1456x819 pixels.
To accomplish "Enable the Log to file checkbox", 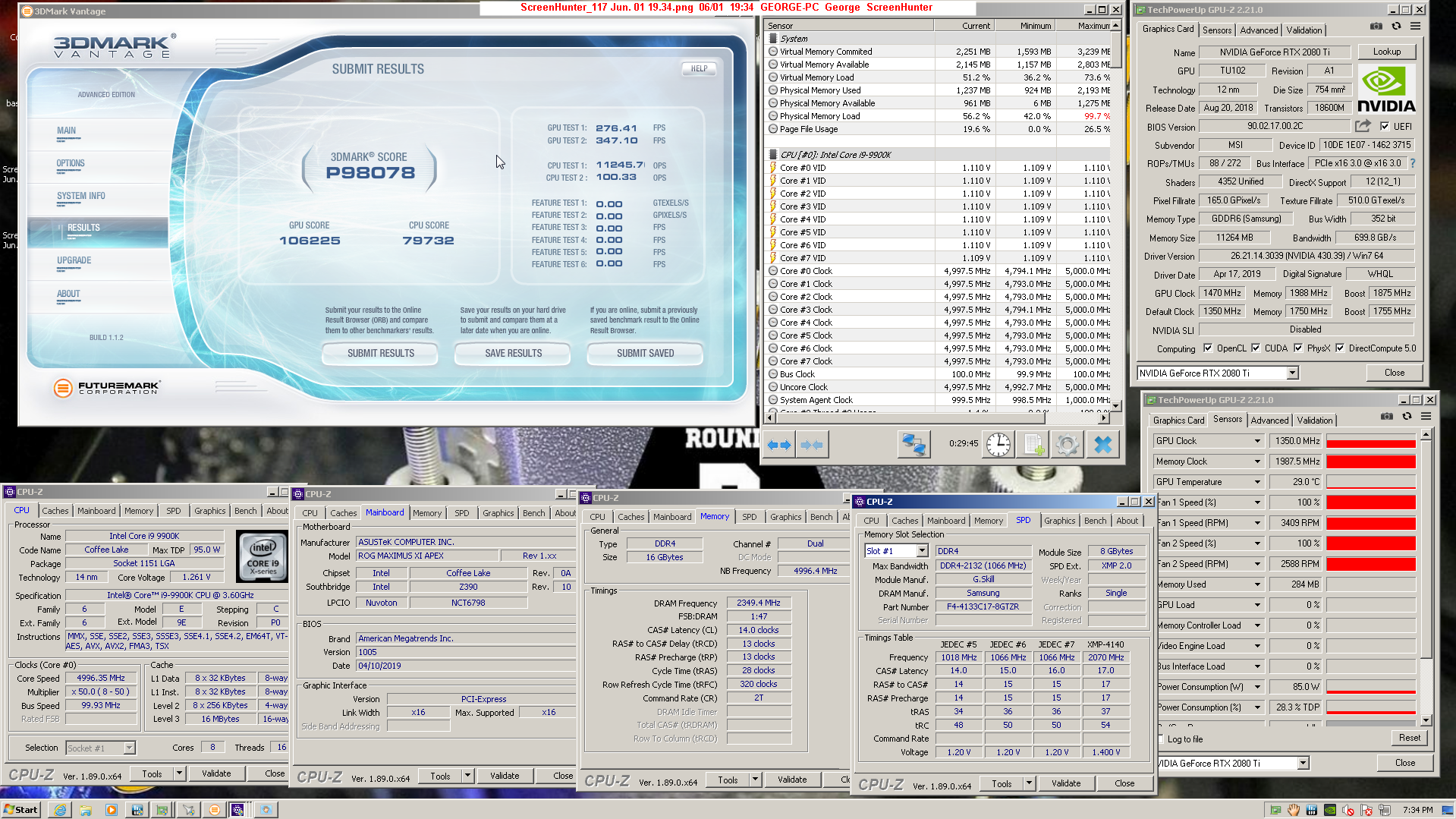I will [1161, 739].
